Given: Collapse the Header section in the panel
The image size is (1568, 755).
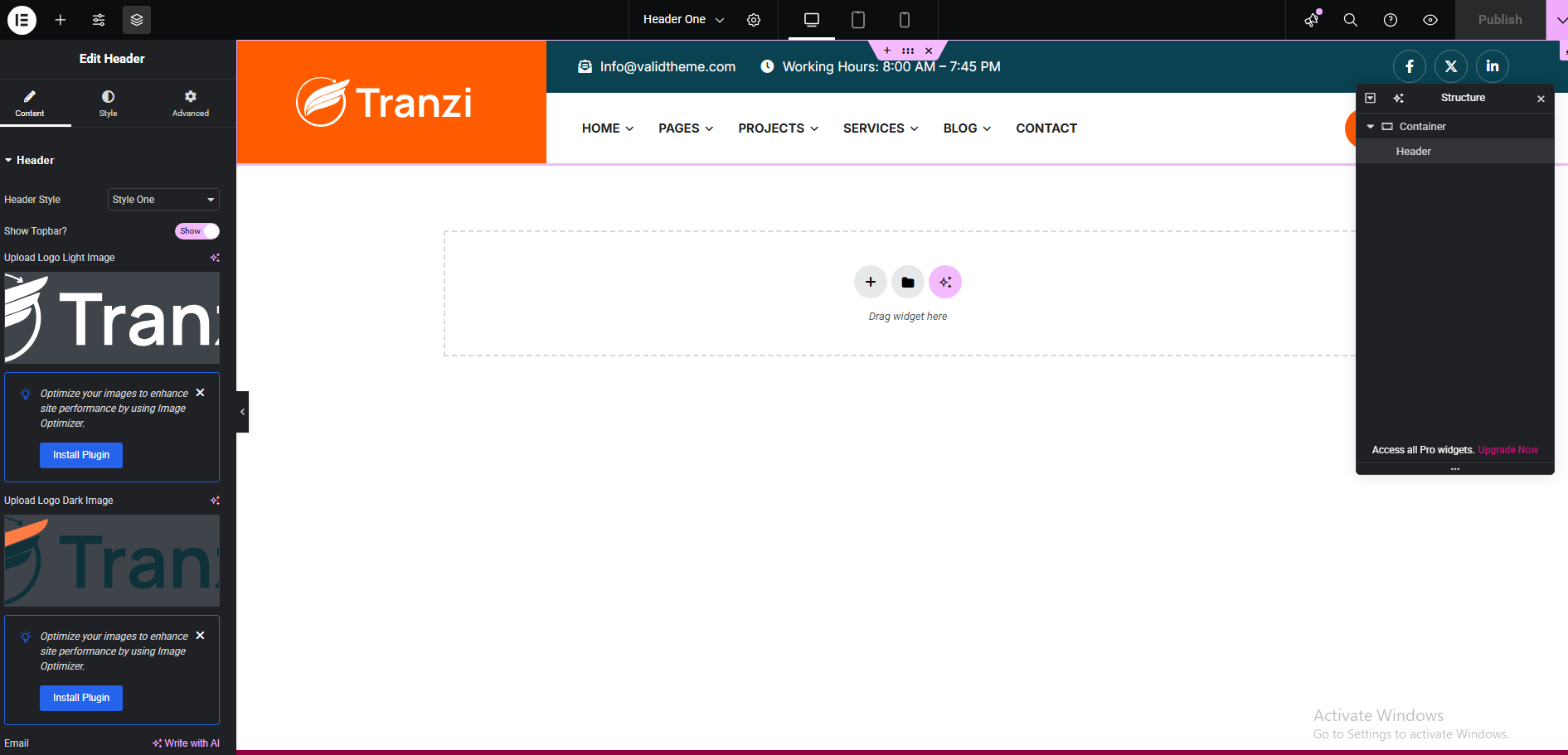Looking at the screenshot, I should (9, 161).
